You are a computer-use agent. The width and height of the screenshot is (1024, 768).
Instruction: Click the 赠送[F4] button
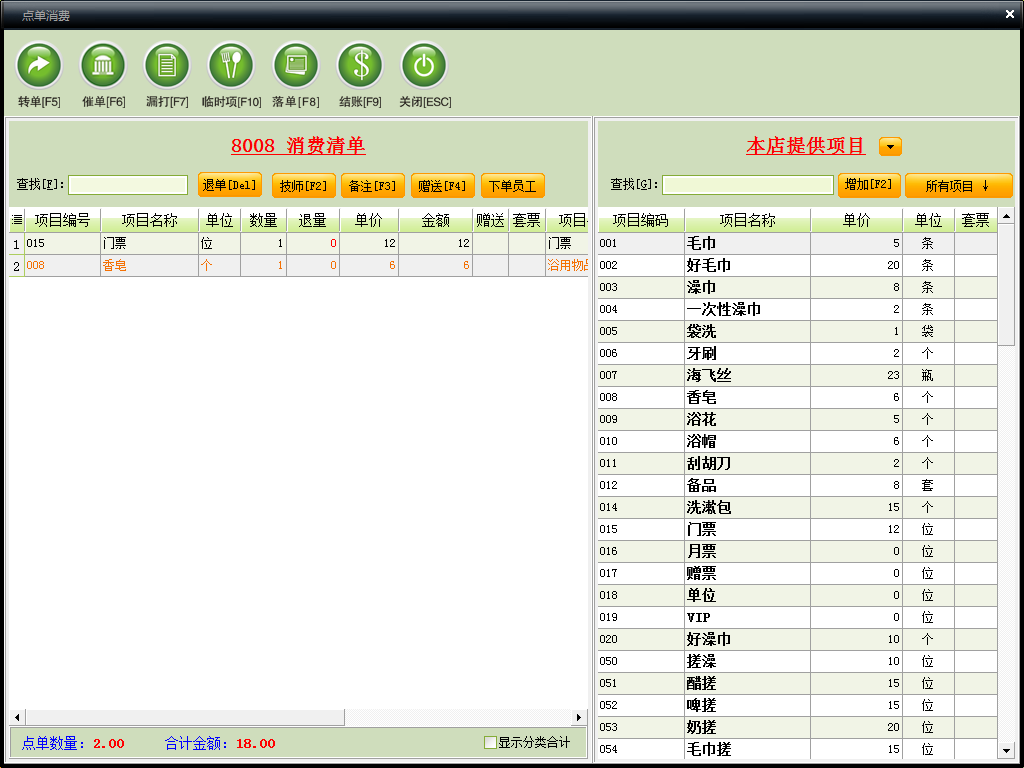tap(442, 185)
